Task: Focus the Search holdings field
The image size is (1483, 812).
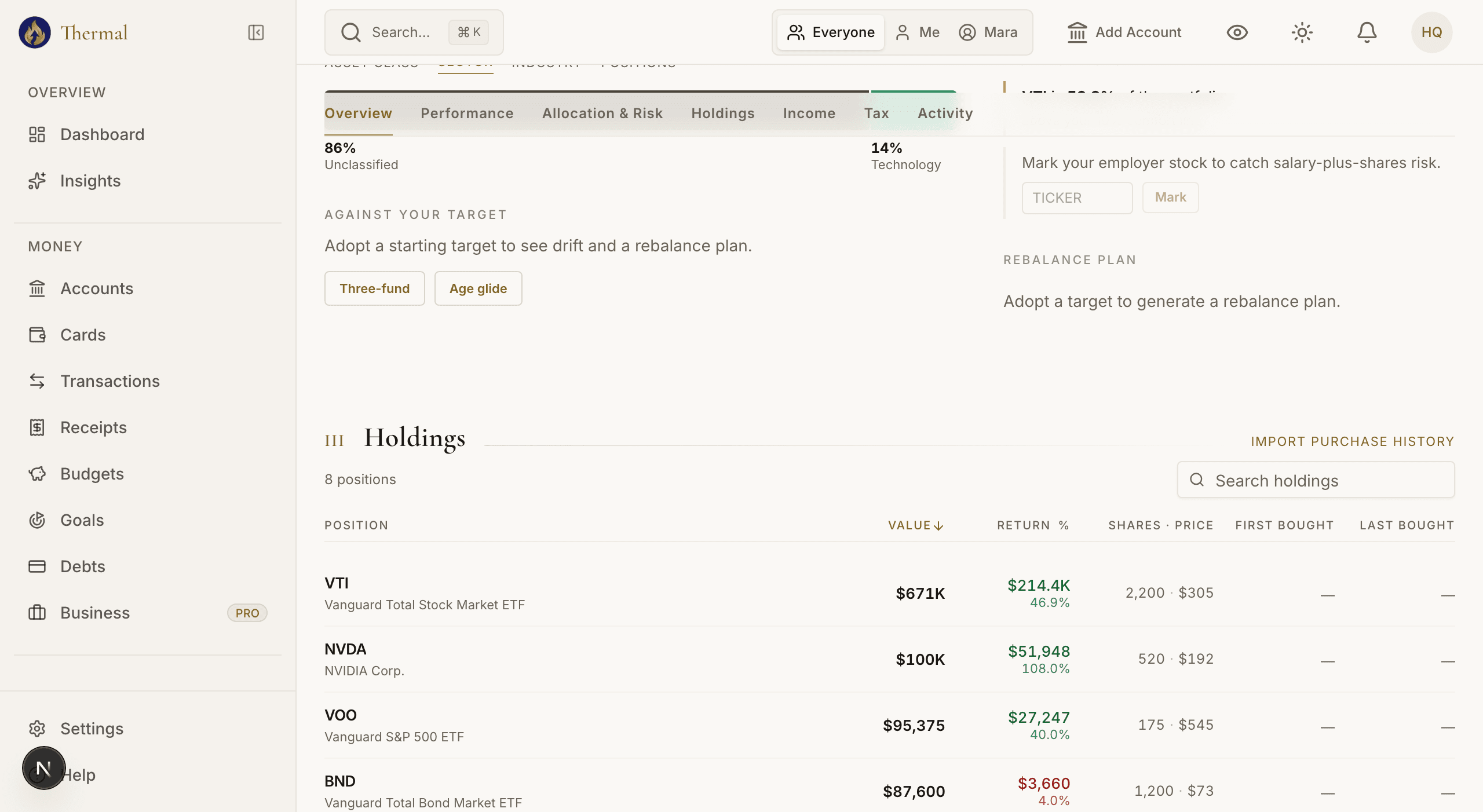Action: (x=1316, y=480)
